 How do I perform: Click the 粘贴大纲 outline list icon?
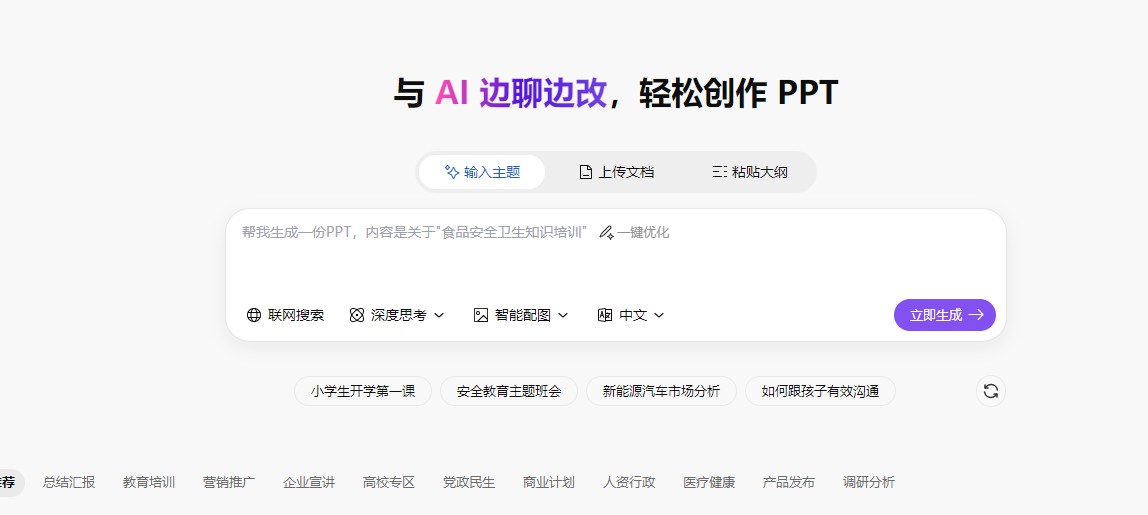click(x=719, y=172)
